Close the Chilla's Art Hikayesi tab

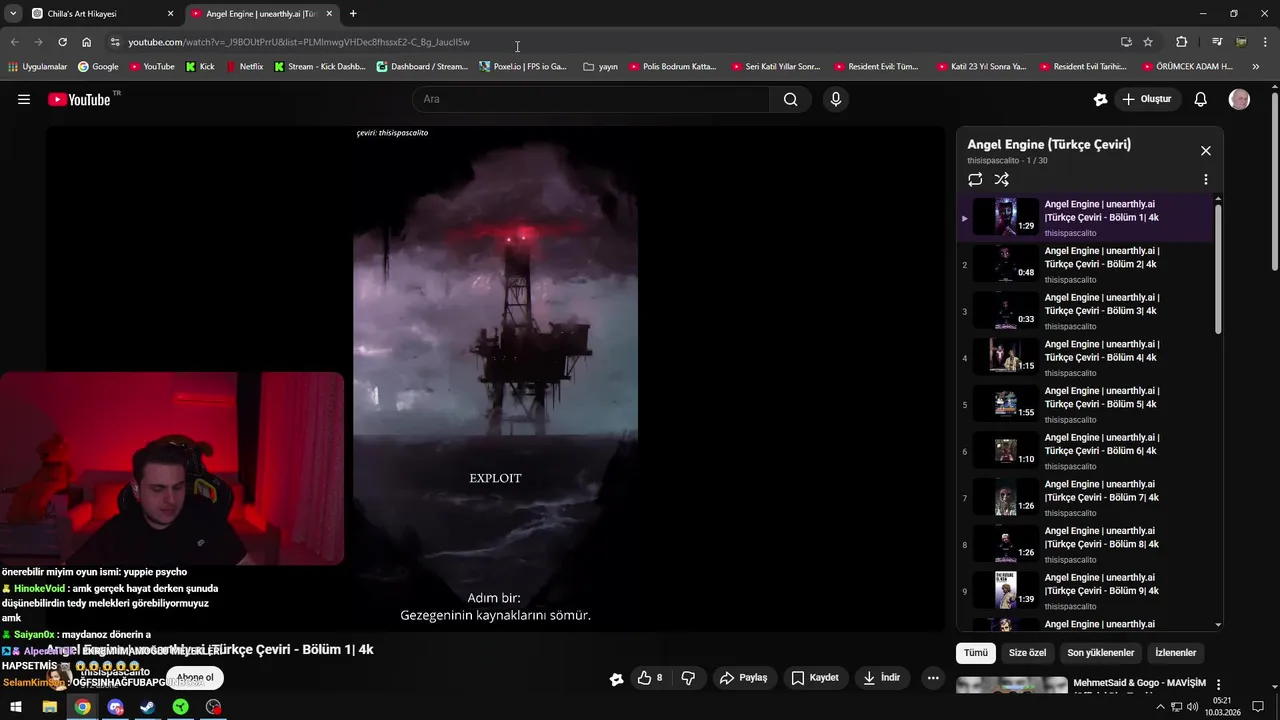pyautogui.click(x=170, y=14)
